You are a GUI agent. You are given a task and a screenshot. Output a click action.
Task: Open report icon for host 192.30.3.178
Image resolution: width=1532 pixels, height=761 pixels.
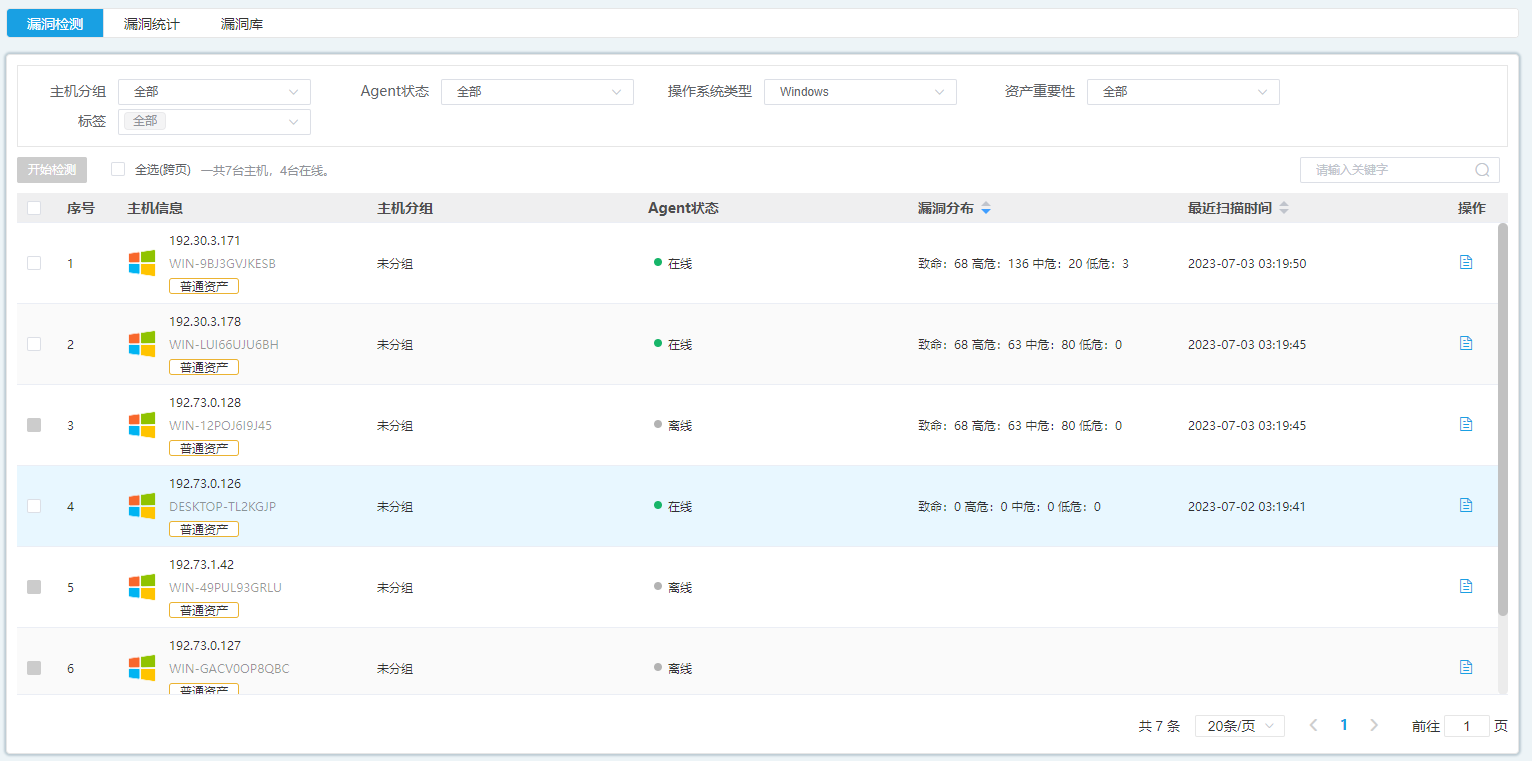coord(1466,343)
